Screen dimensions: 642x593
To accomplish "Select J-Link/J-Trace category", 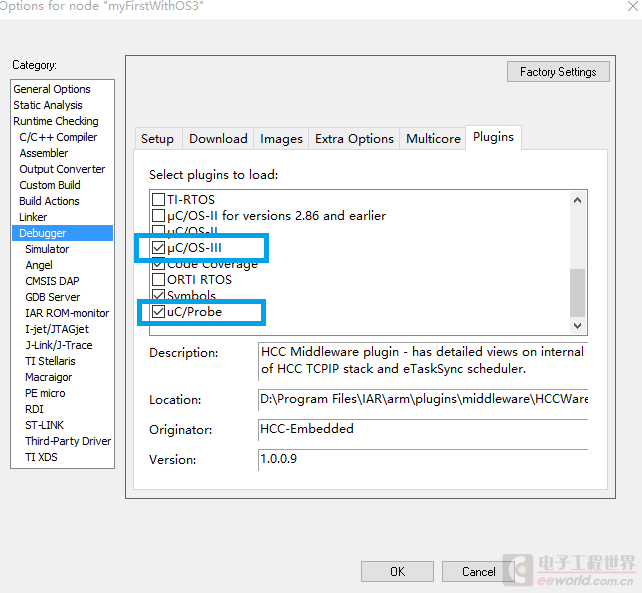I will (59, 345).
